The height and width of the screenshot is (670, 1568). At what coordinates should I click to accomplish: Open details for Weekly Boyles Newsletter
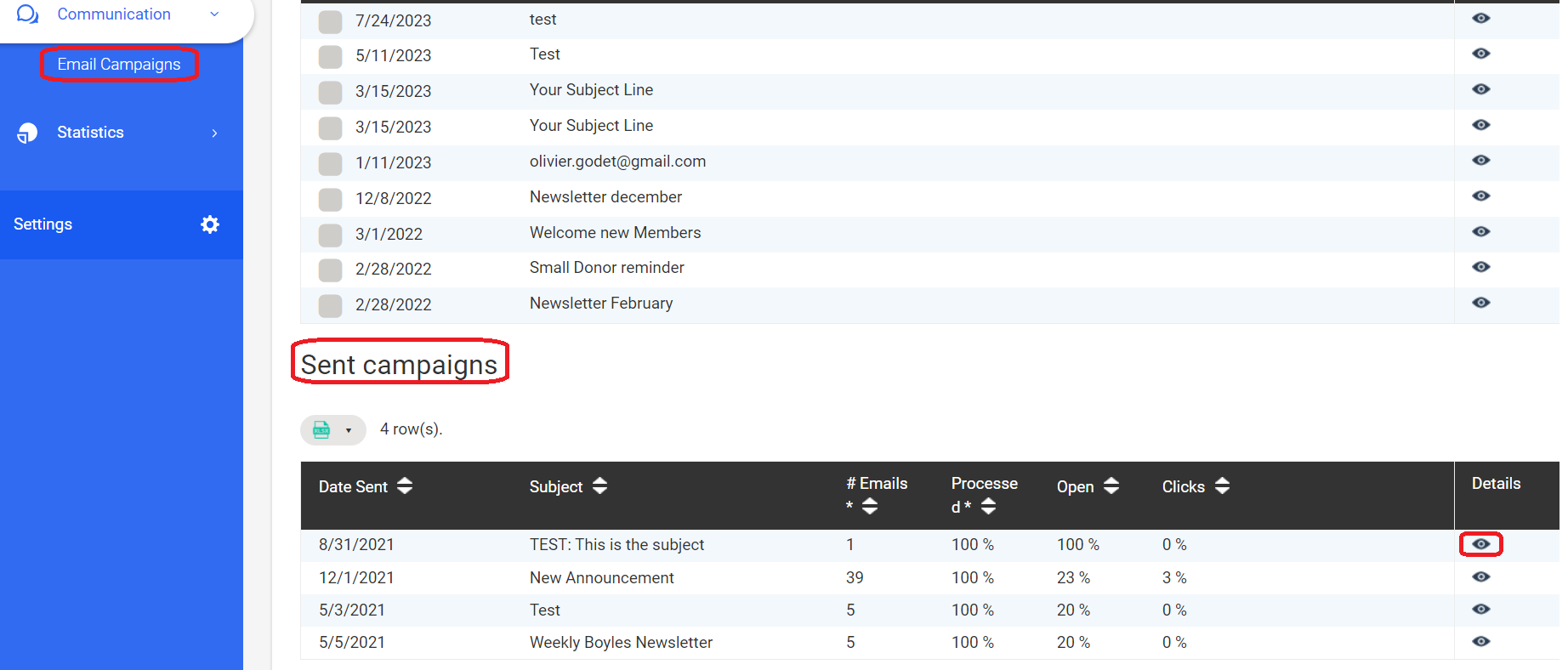pos(1480,642)
